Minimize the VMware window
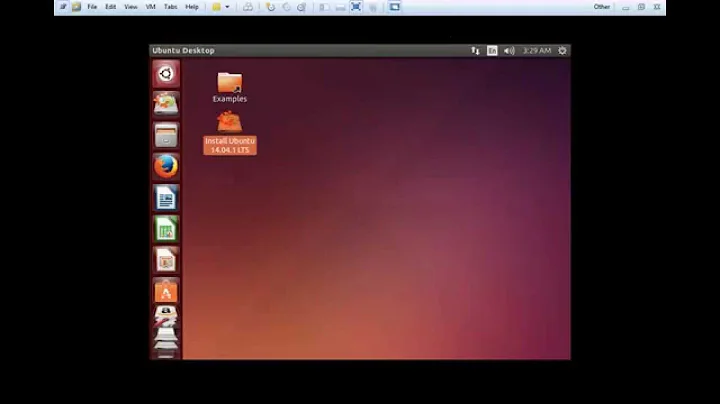This screenshot has width=720, height=404. coord(625,7)
